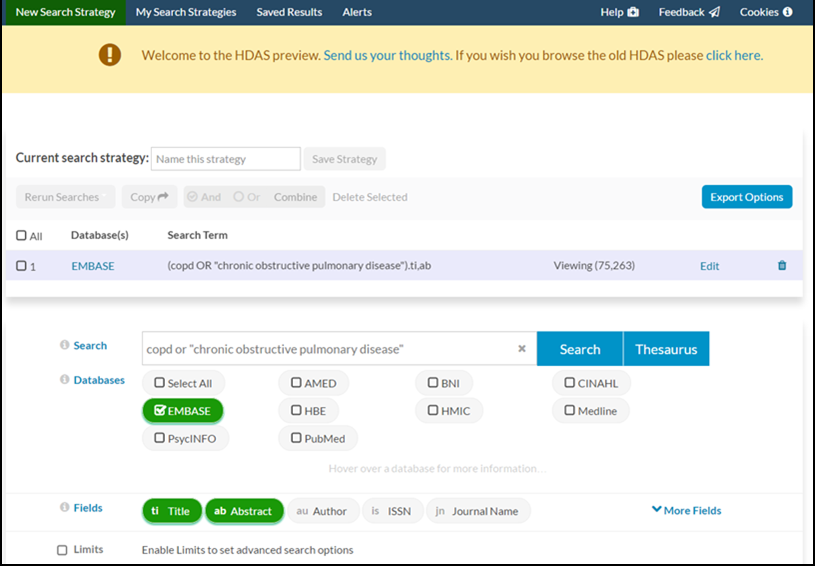Open the Export Options menu
The width and height of the screenshot is (815, 566).
[746, 197]
